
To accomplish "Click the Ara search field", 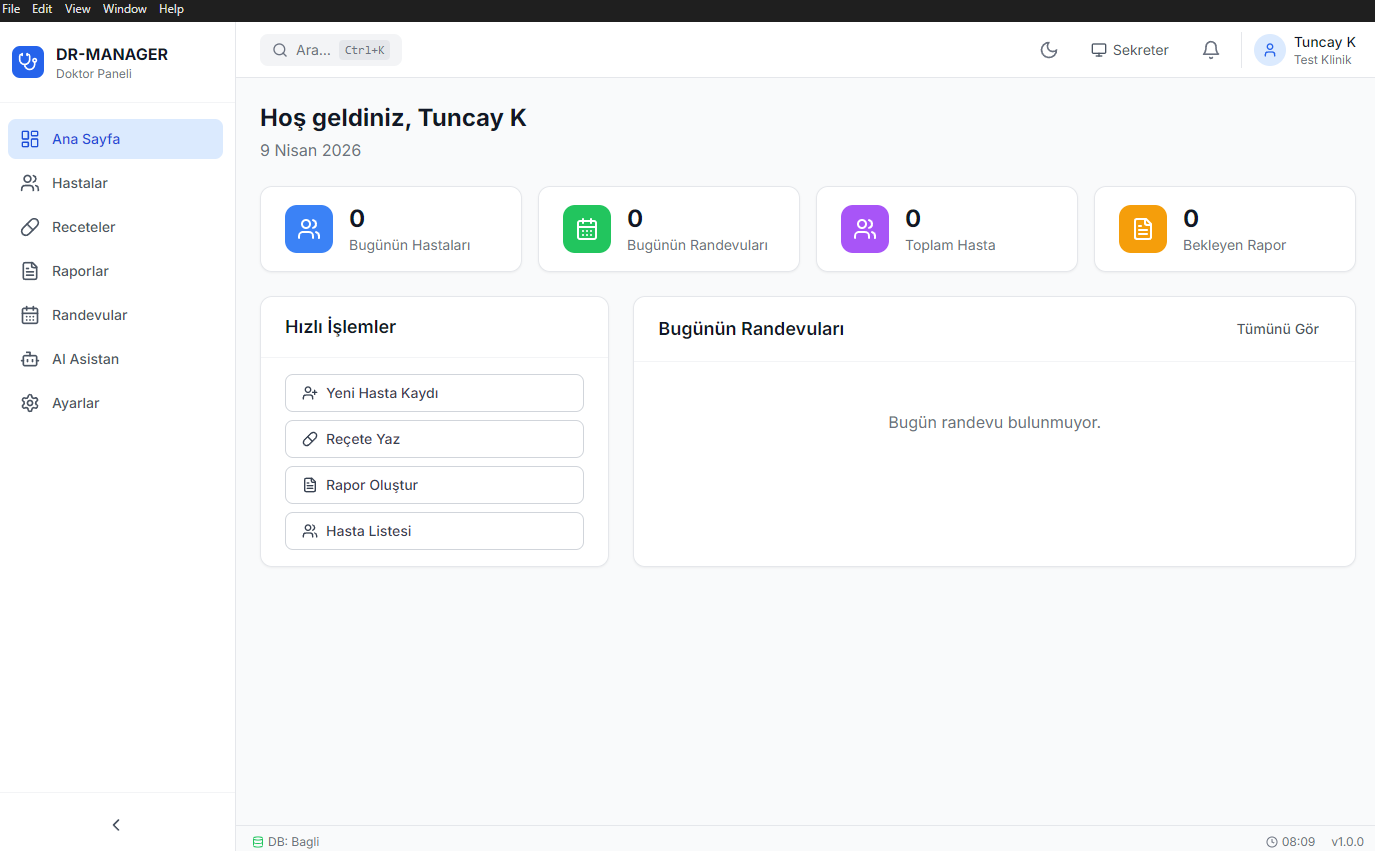I will [330, 49].
